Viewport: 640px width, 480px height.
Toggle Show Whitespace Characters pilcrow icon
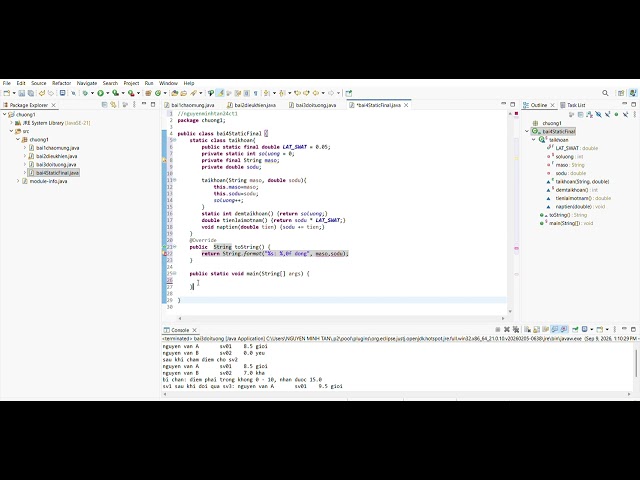pos(256,93)
